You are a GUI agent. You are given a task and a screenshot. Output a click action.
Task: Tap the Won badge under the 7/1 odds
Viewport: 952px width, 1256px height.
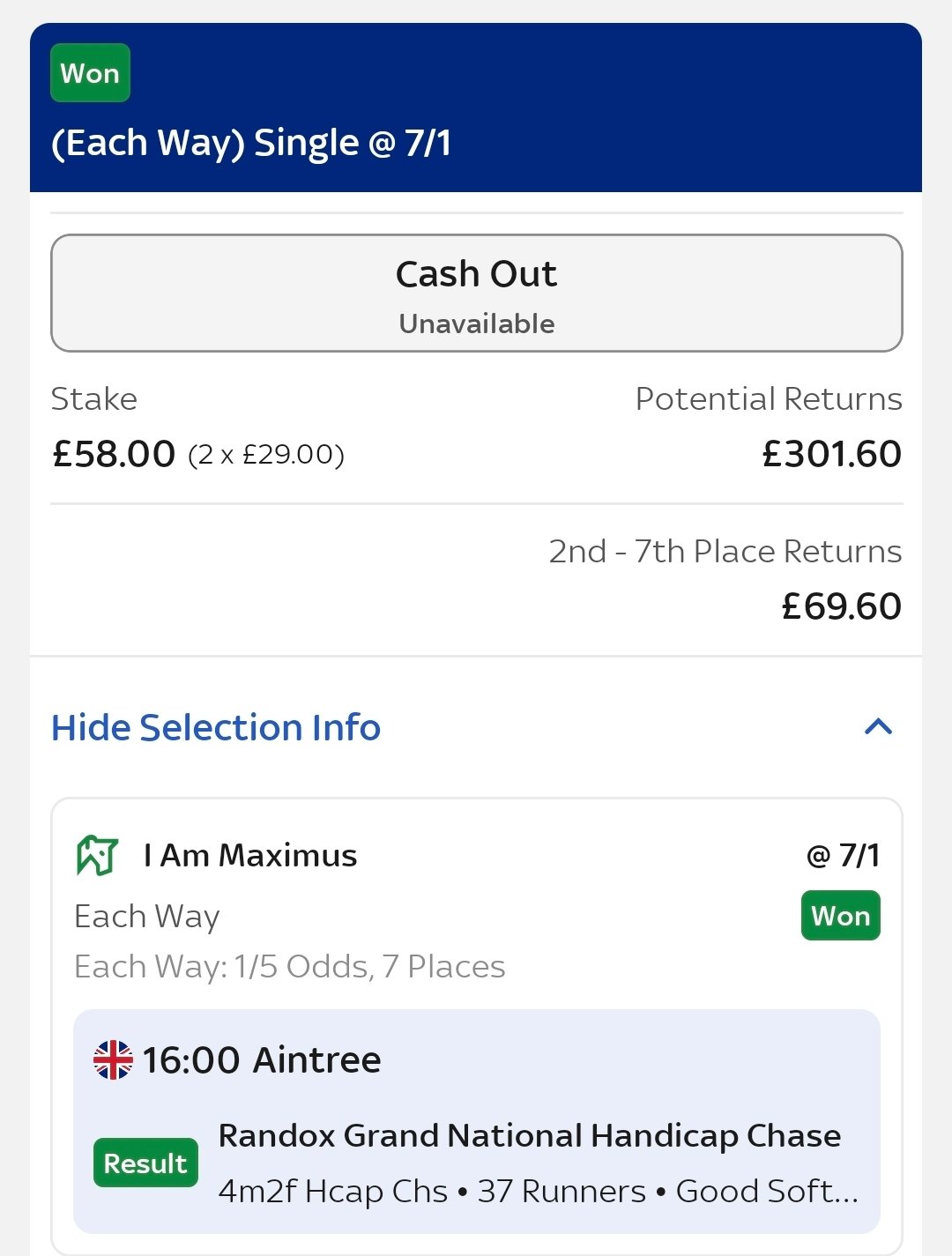(840, 917)
